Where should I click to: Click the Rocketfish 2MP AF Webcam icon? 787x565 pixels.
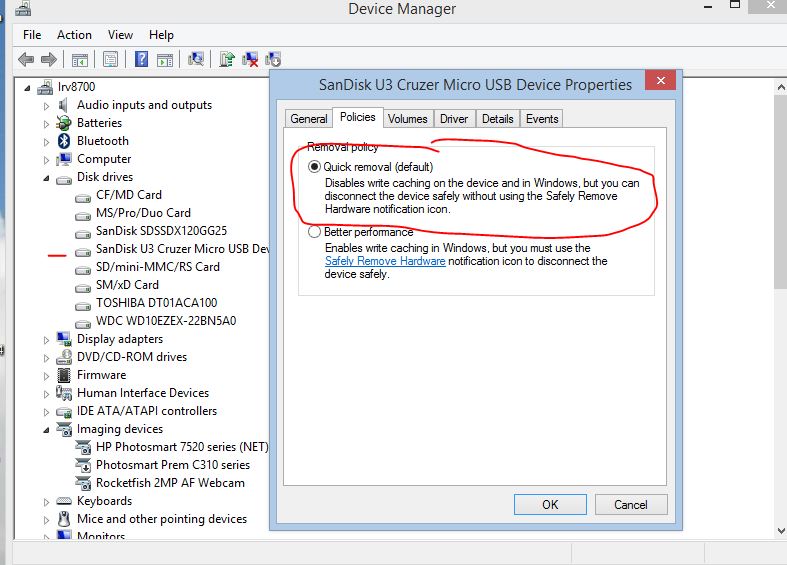point(83,483)
